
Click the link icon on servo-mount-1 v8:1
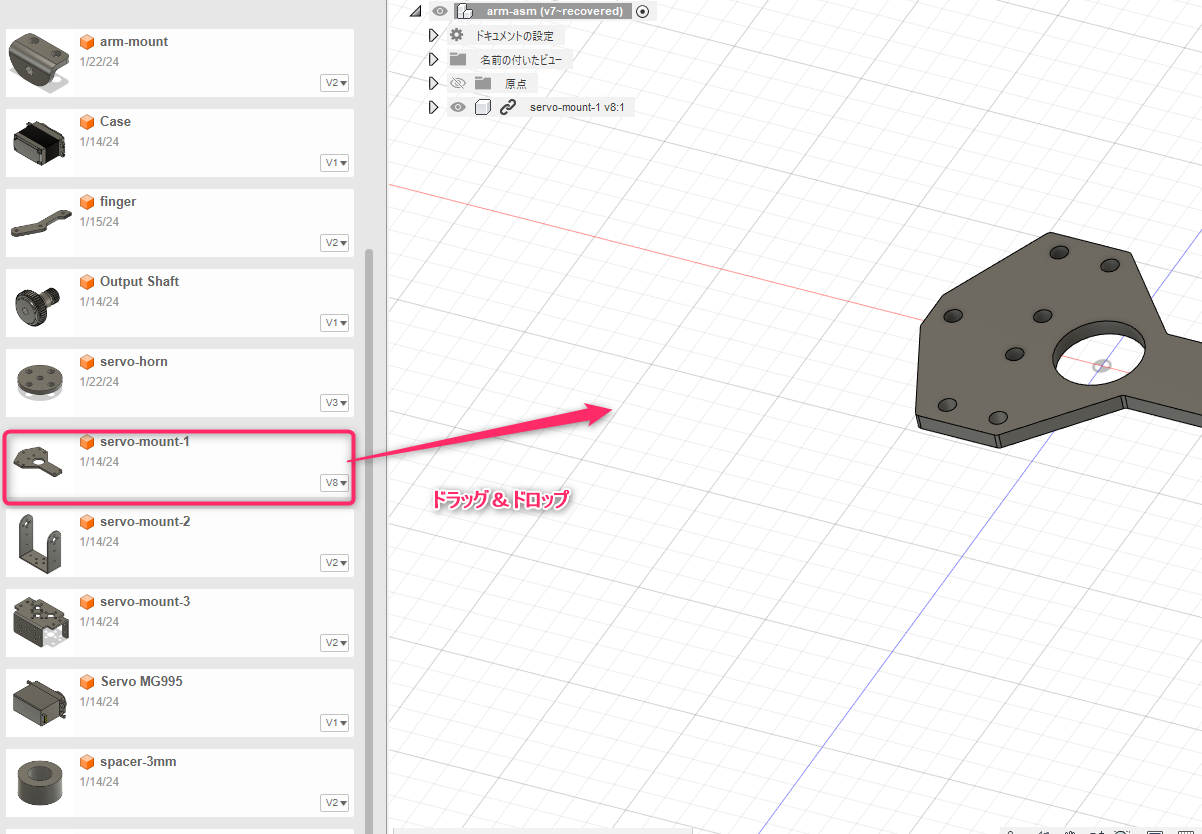click(x=508, y=107)
